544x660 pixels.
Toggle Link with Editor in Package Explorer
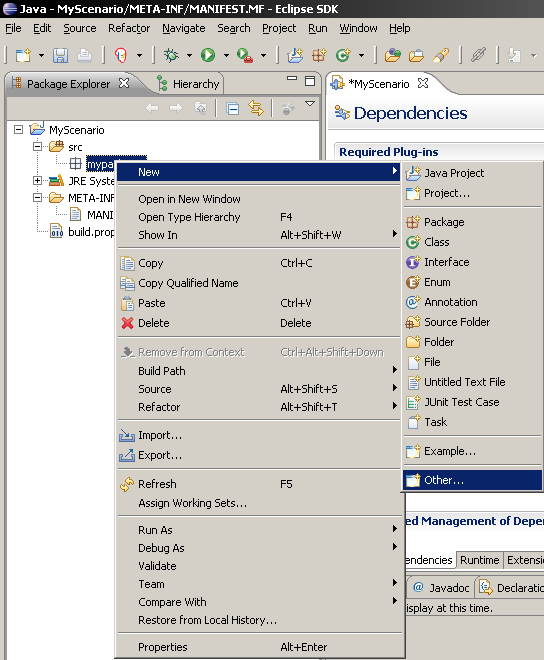(x=256, y=108)
